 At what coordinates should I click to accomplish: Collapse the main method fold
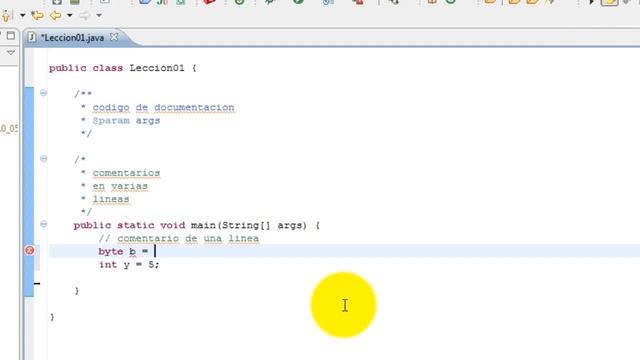pos(43,224)
